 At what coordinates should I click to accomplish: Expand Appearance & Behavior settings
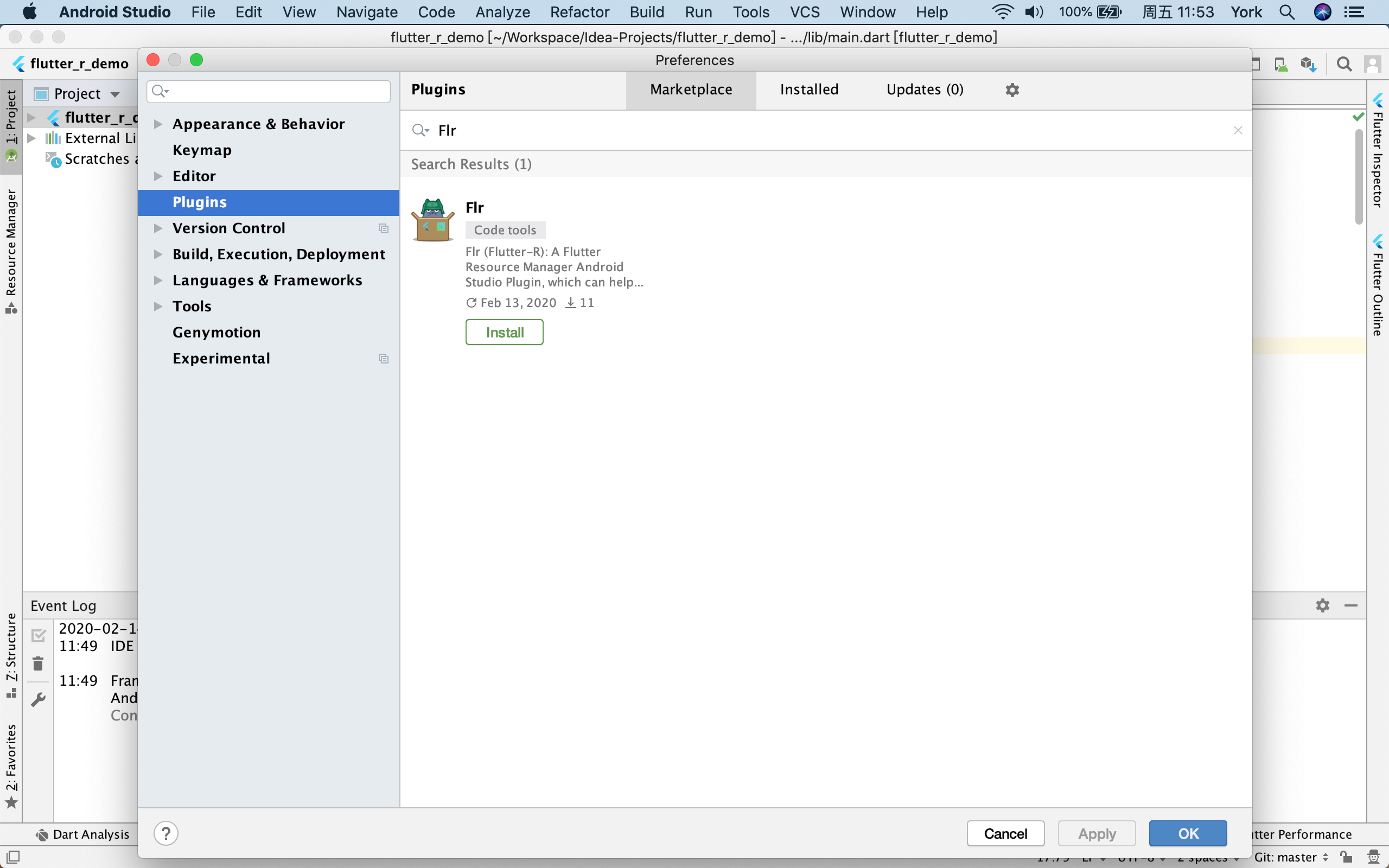coord(158,124)
